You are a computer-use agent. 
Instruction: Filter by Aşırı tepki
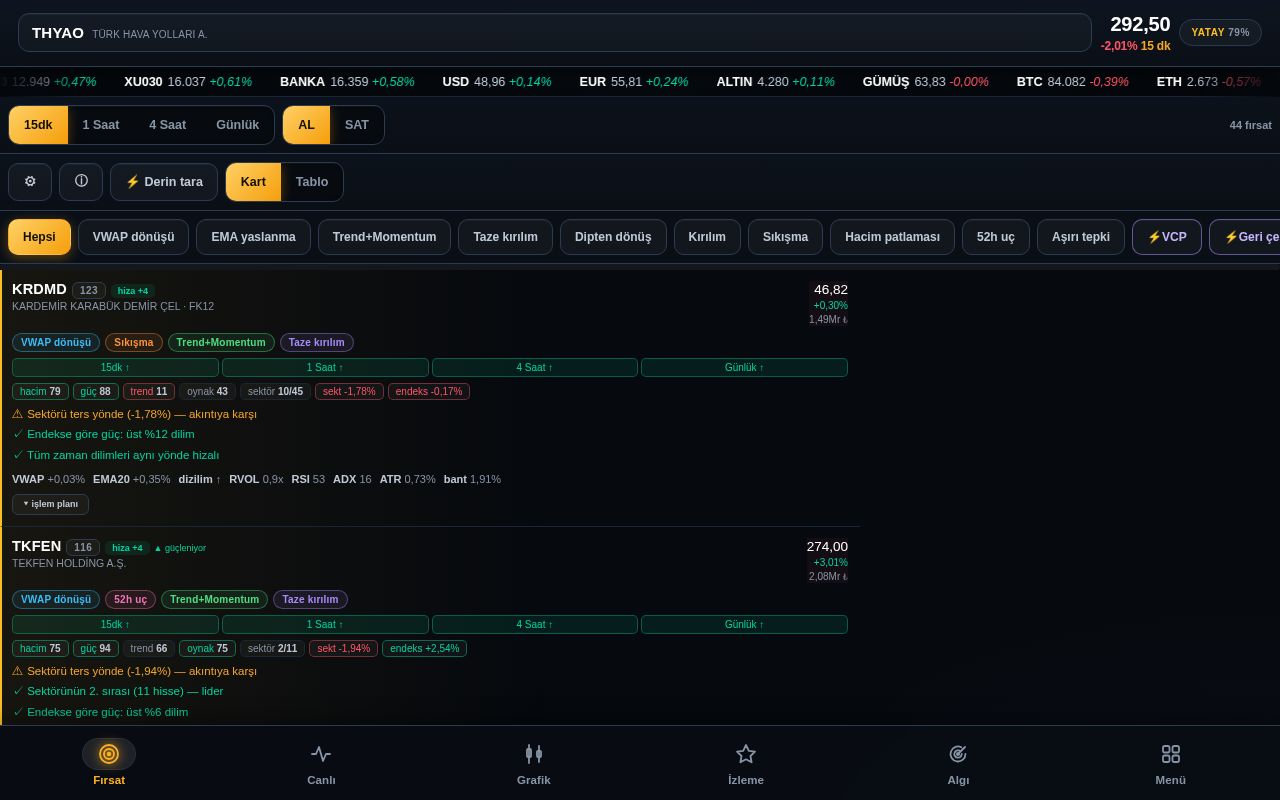1081,237
